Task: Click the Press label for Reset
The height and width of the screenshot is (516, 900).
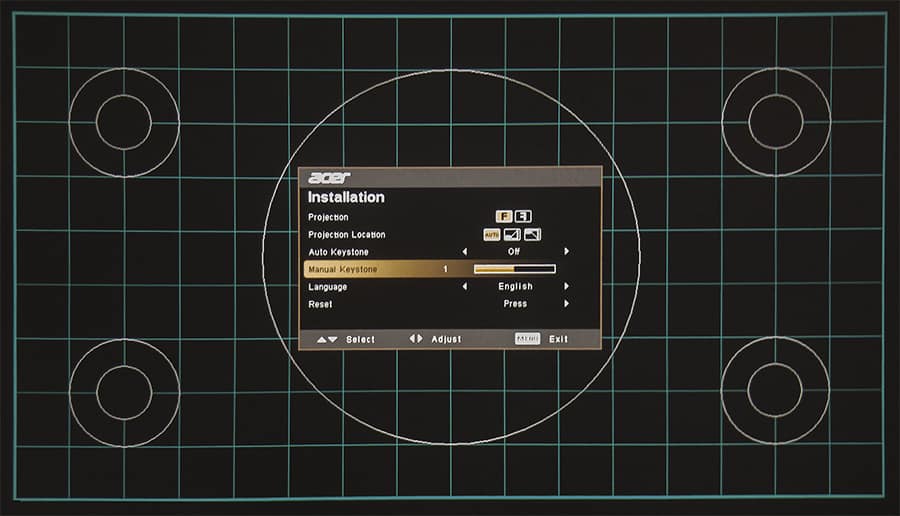Action: [x=515, y=304]
